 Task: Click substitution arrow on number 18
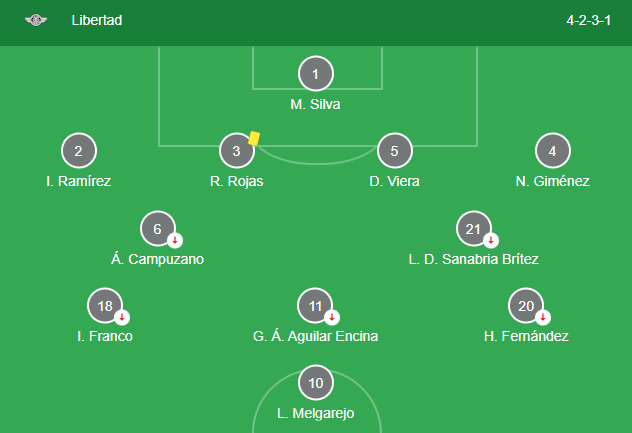point(122,317)
